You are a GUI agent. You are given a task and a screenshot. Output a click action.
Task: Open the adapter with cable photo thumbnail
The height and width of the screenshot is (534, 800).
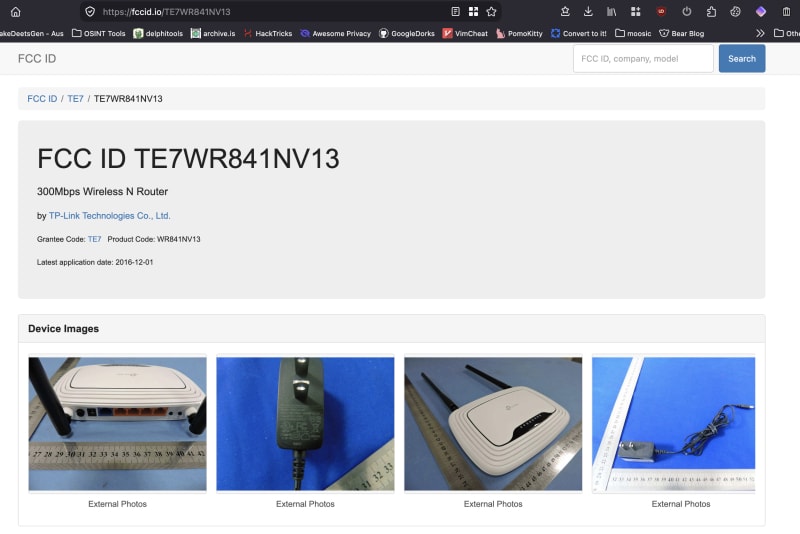pyautogui.click(x=673, y=423)
